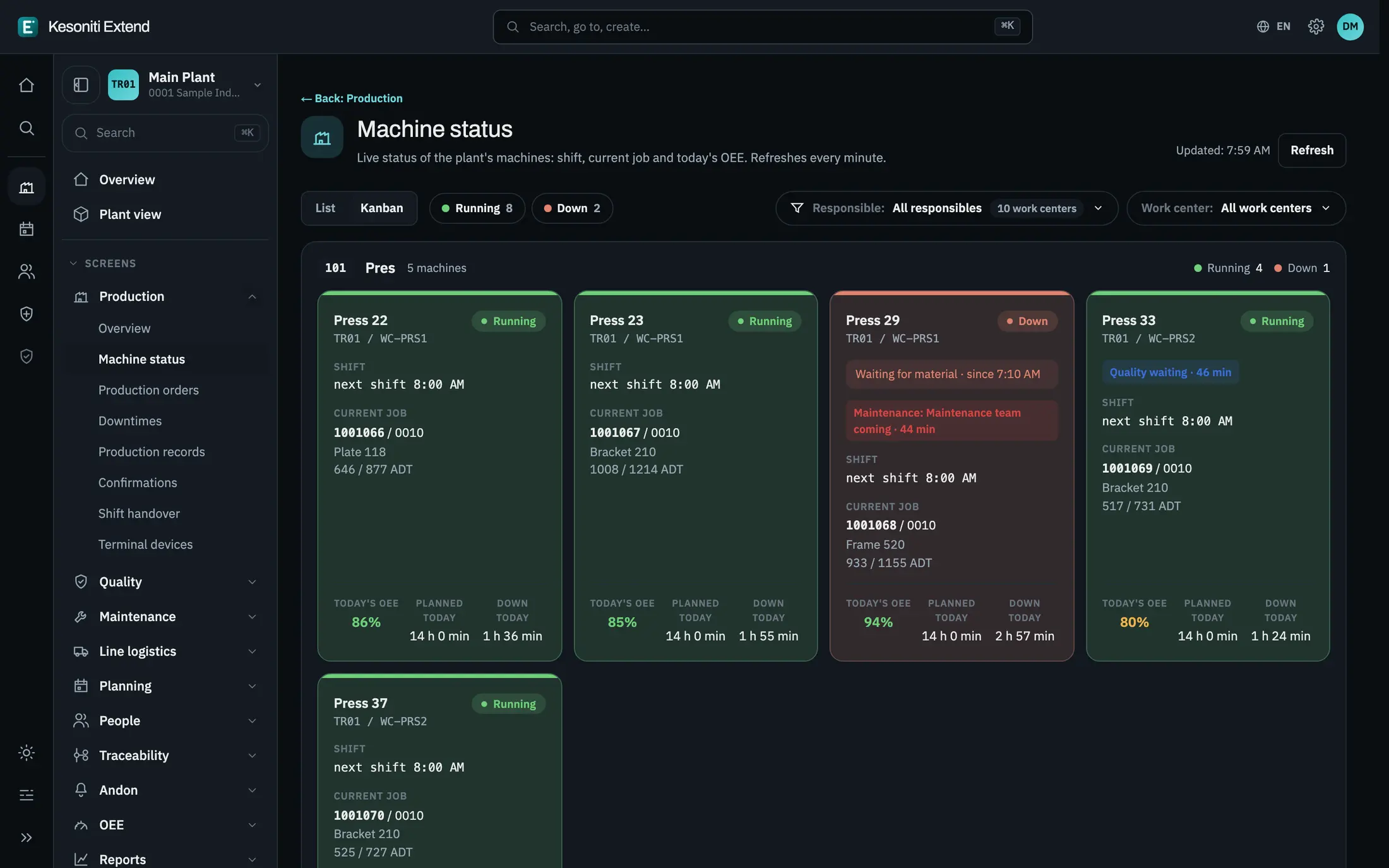Focus the global search field
The width and height of the screenshot is (1389, 868).
(762, 27)
